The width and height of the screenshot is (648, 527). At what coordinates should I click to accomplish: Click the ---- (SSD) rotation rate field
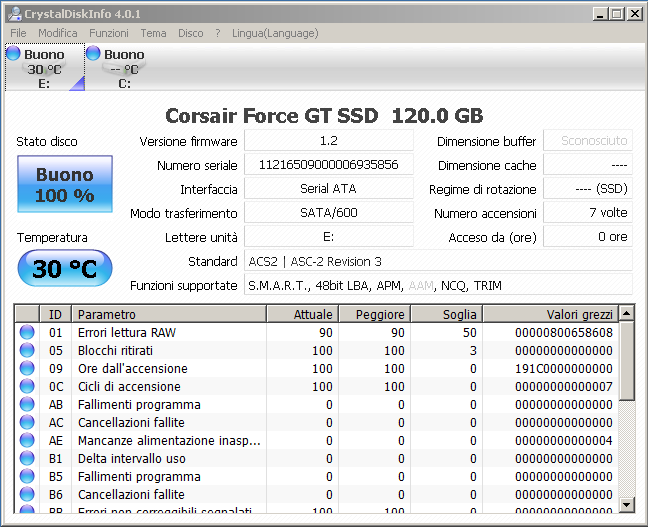[x=588, y=188]
